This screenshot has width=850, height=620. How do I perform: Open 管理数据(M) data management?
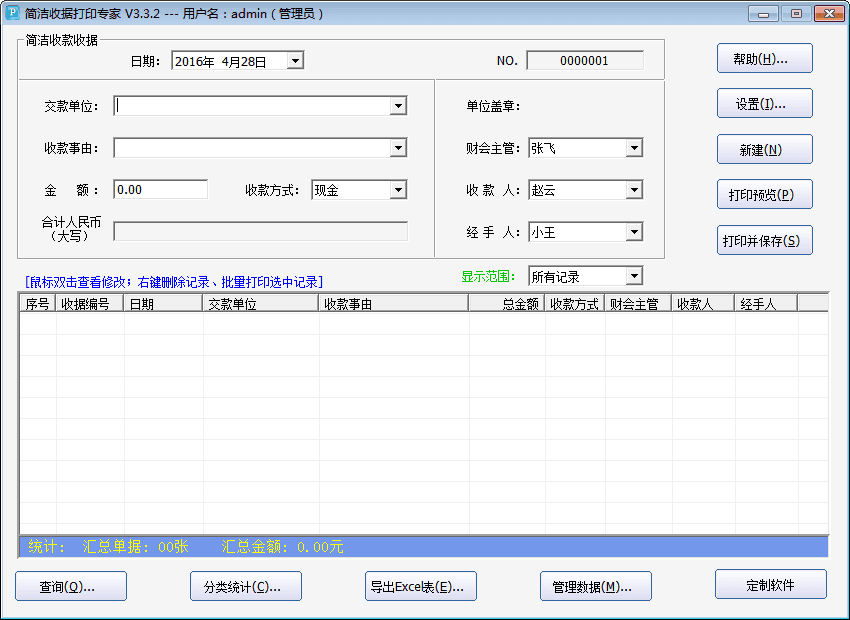596,587
